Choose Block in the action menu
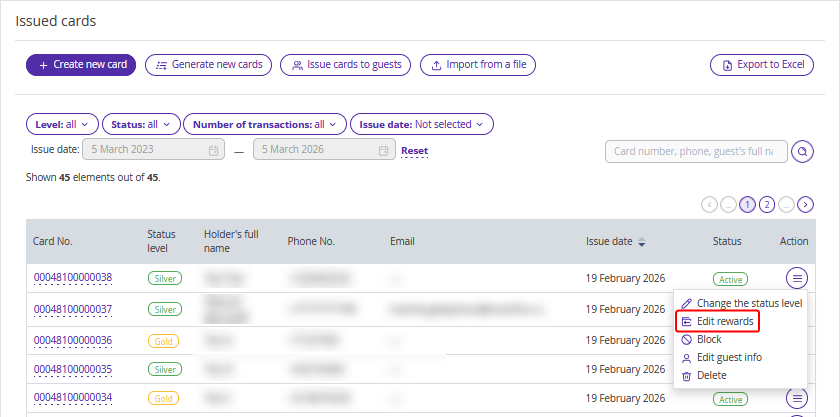This screenshot has height=417, width=840. (x=708, y=339)
